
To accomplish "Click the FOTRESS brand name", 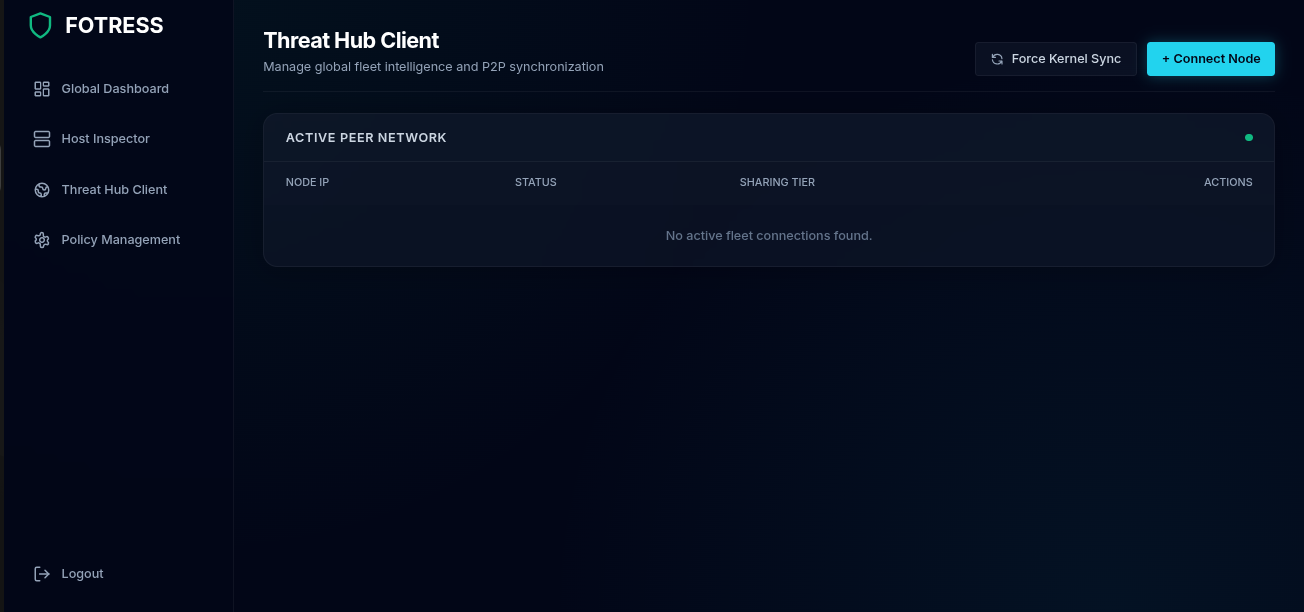I will 114,26.
